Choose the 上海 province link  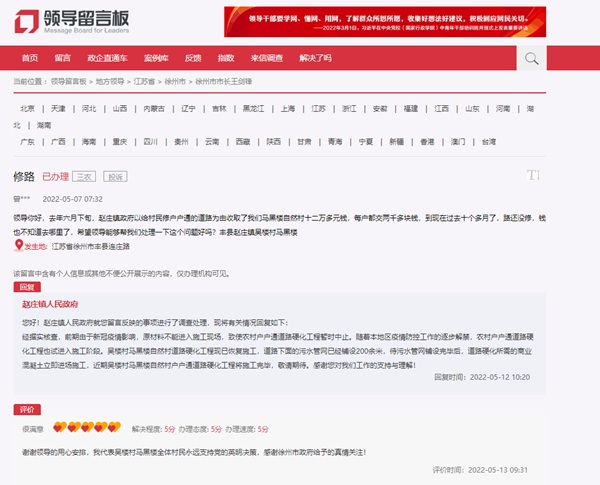click(288, 108)
